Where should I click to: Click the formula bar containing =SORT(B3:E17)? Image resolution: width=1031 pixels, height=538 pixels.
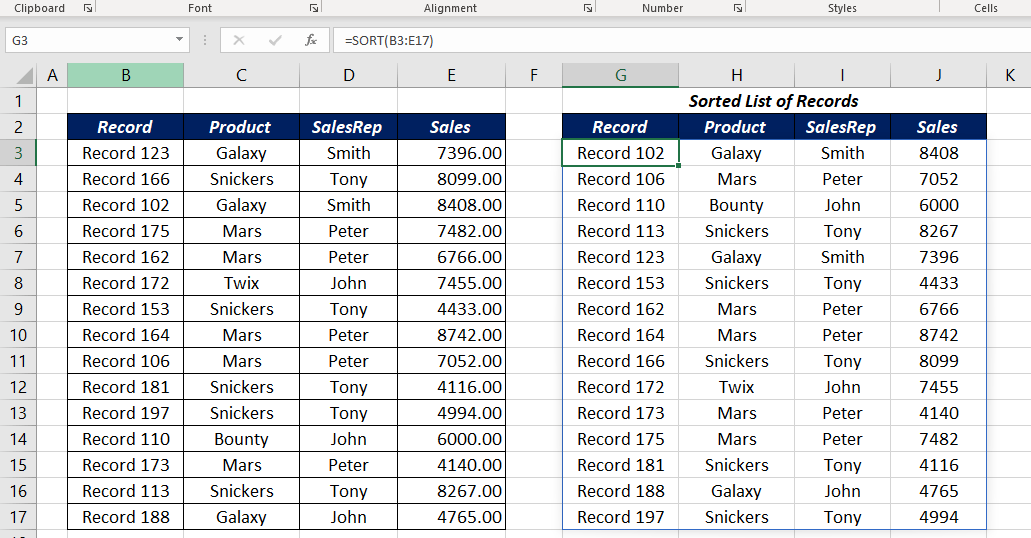point(680,40)
